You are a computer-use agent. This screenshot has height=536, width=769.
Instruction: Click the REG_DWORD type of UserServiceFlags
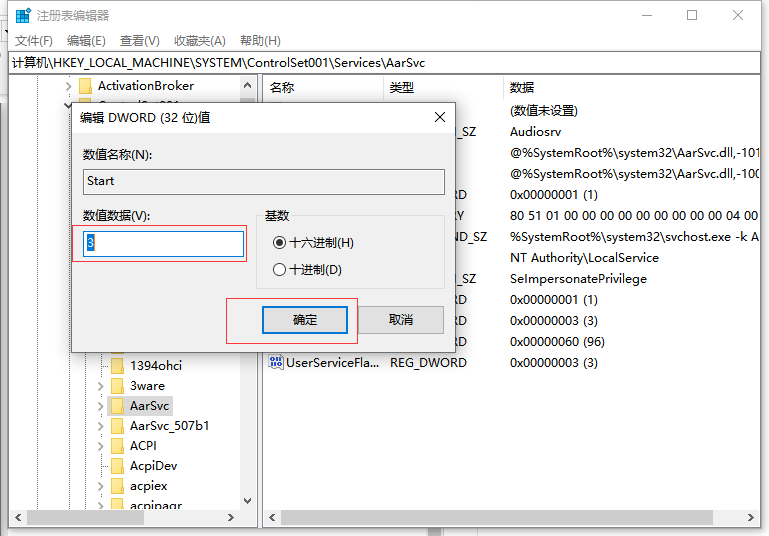click(x=428, y=362)
